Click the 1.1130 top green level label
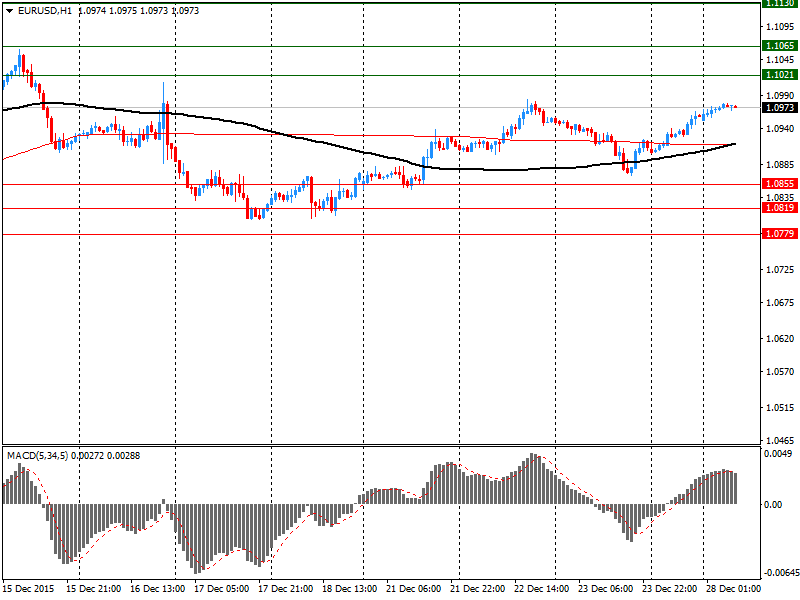800x600 pixels. pos(779,3)
